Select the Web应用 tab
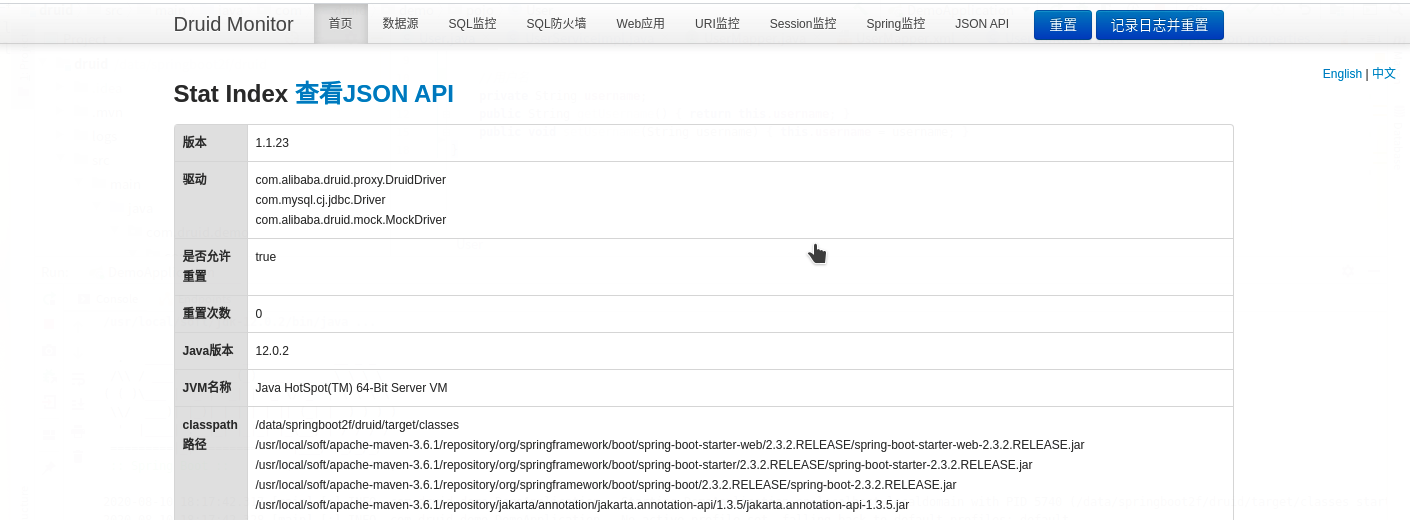 pyautogui.click(x=640, y=24)
